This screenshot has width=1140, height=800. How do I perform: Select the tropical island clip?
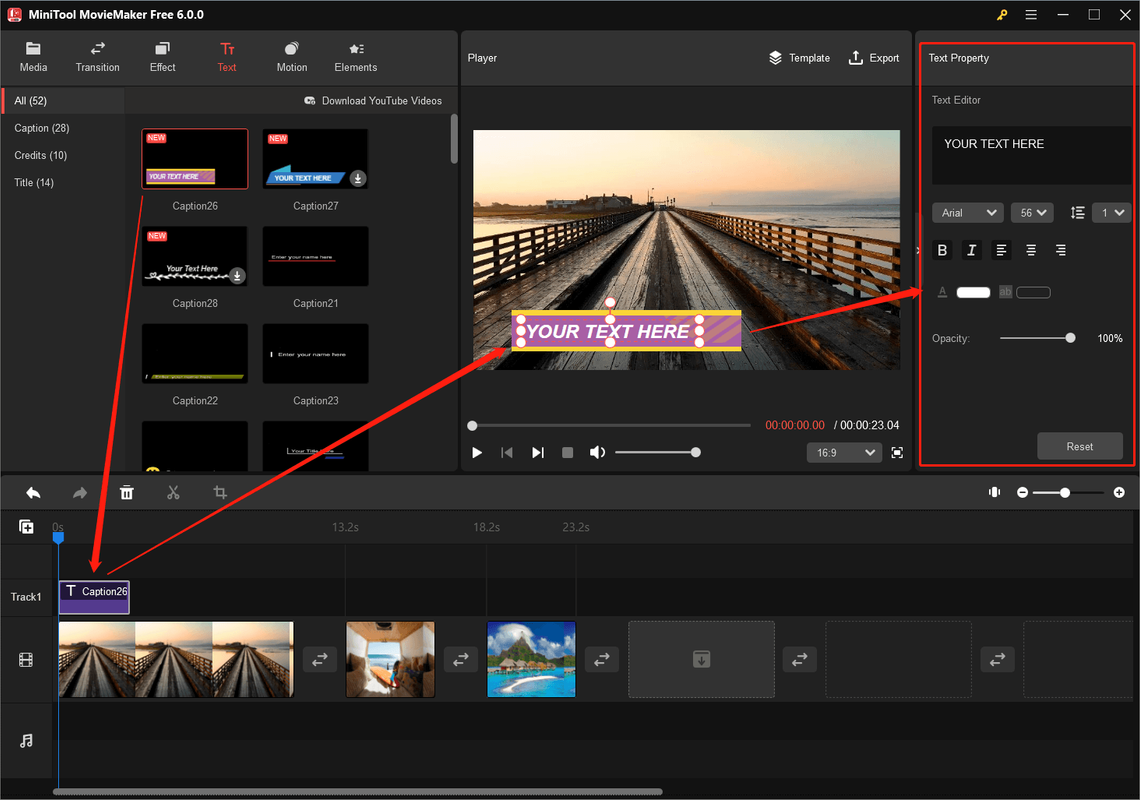coord(531,660)
